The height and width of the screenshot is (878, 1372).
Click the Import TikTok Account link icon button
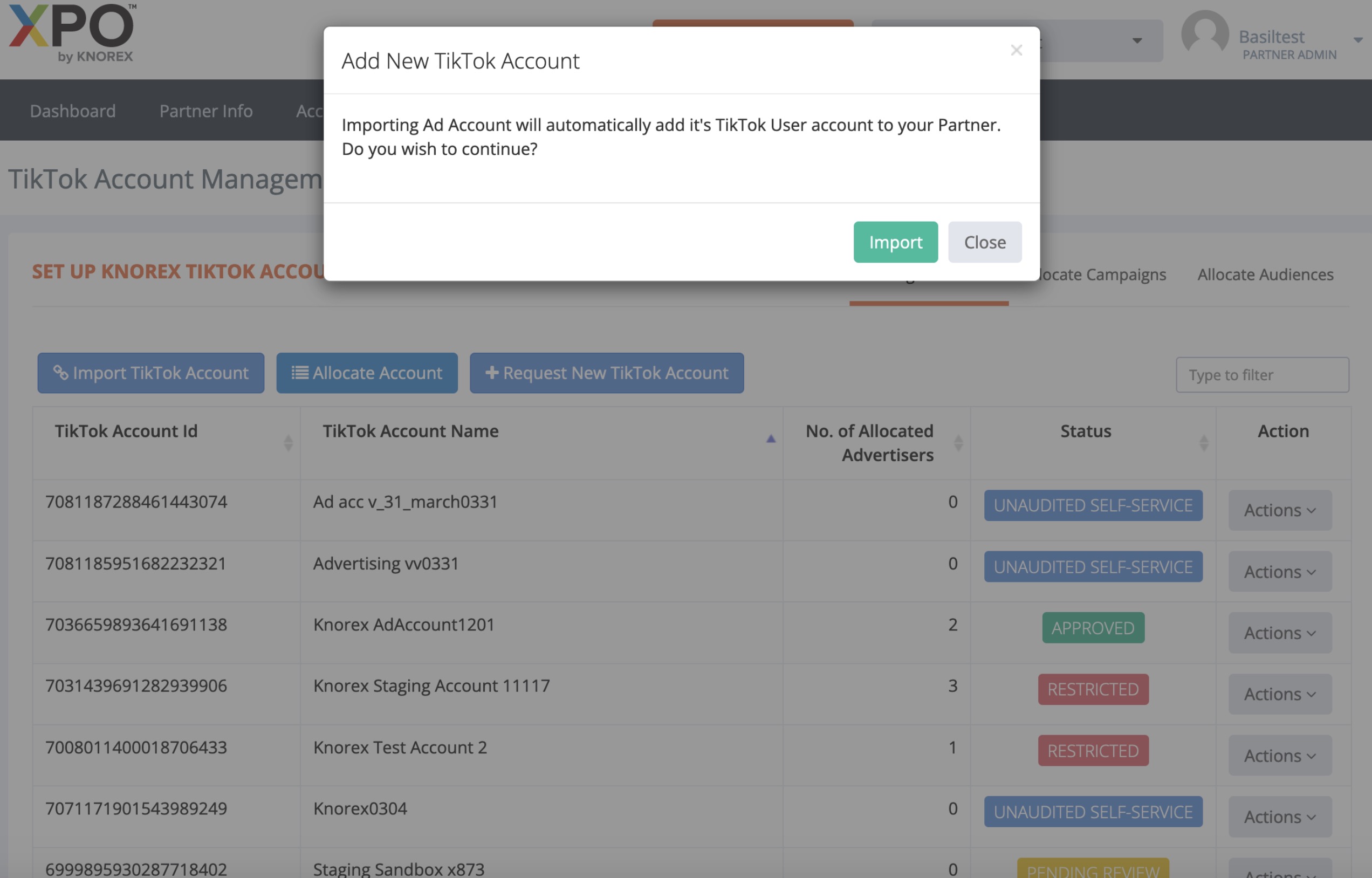[x=150, y=373]
